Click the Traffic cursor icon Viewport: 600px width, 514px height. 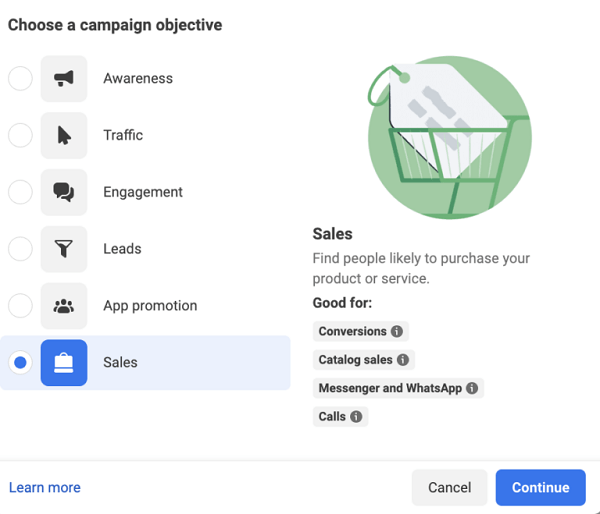click(x=64, y=136)
